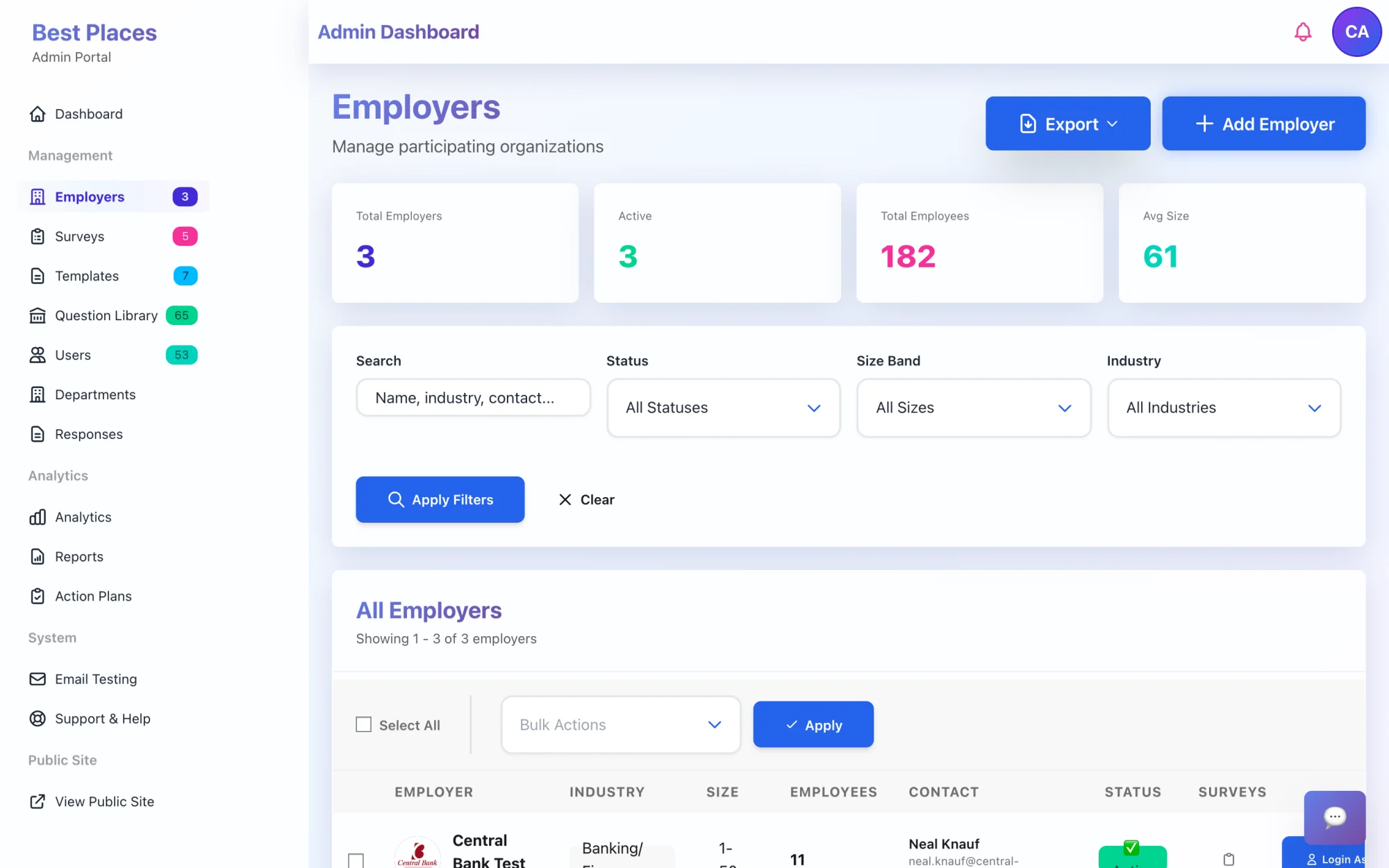Click the Neal Knauf contact name

pyautogui.click(x=944, y=844)
